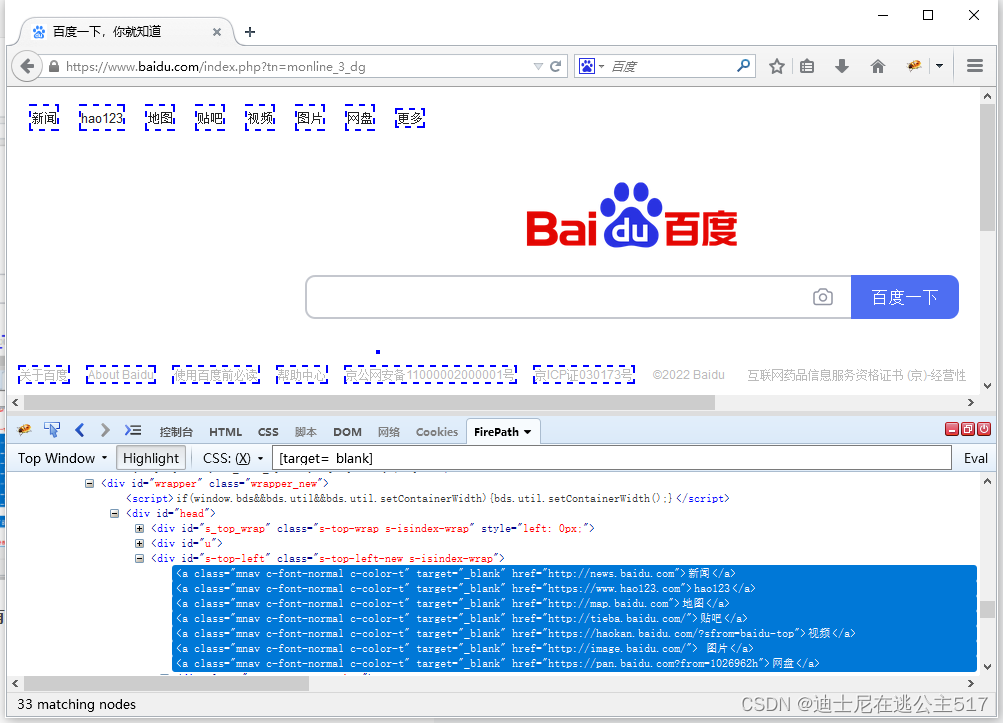Switch to the CSS tab
The height and width of the screenshot is (723, 1003).
click(x=268, y=432)
